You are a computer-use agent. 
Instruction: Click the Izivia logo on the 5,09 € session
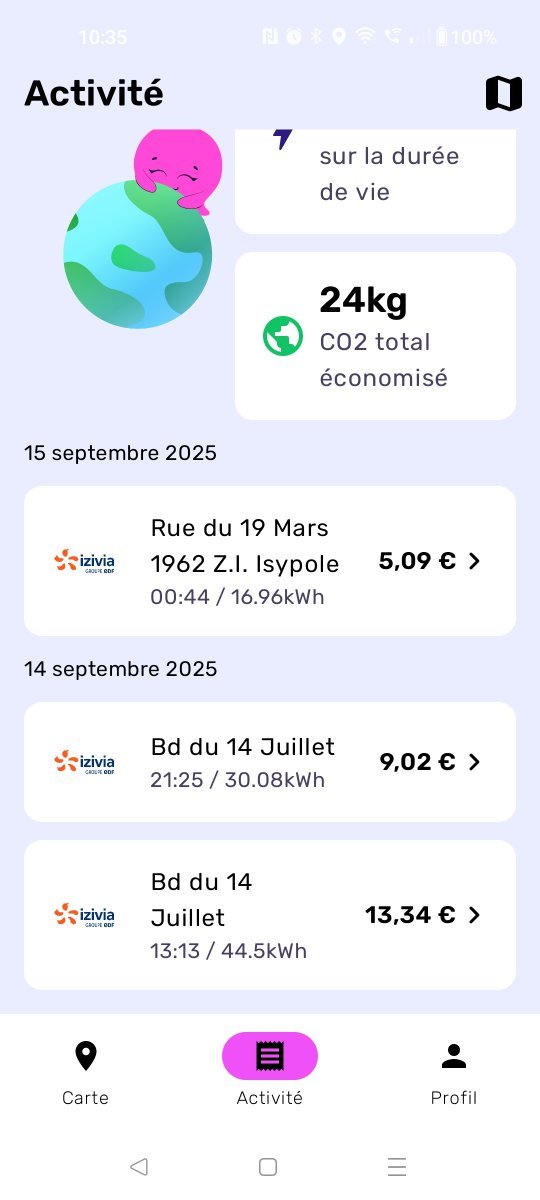(x=84, y=561)
